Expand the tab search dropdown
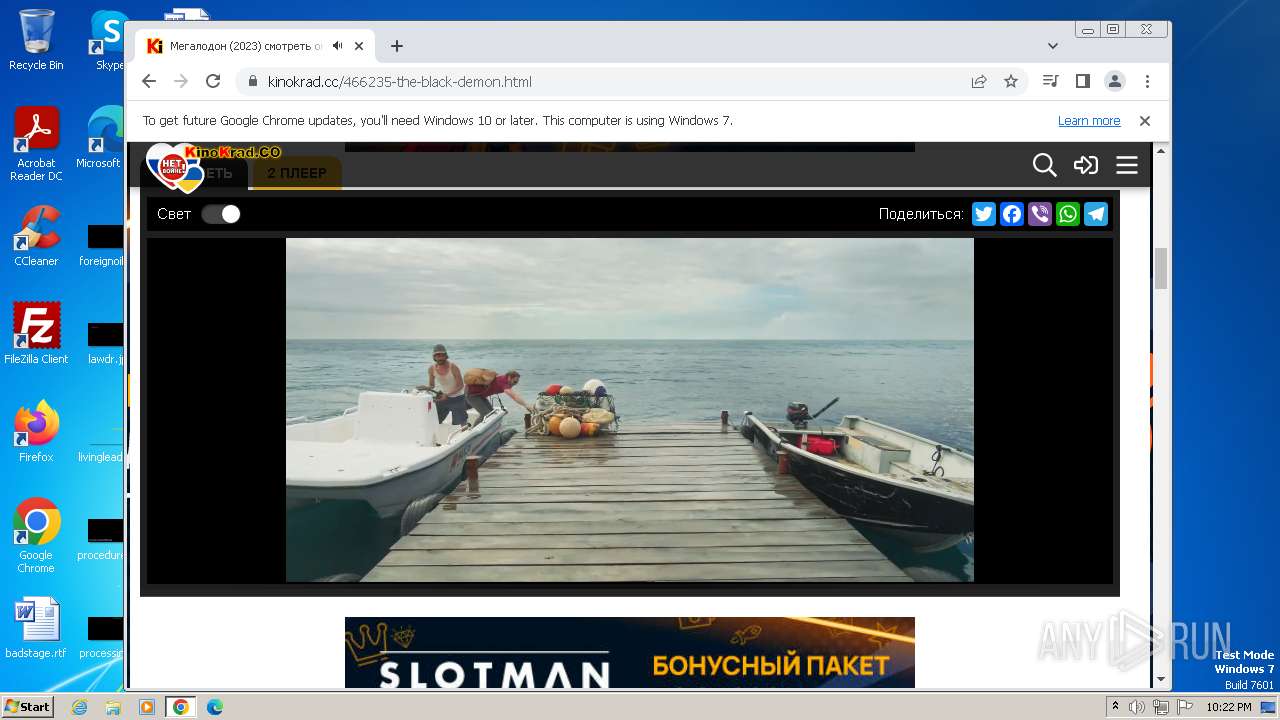 [x=1052, y=46]
